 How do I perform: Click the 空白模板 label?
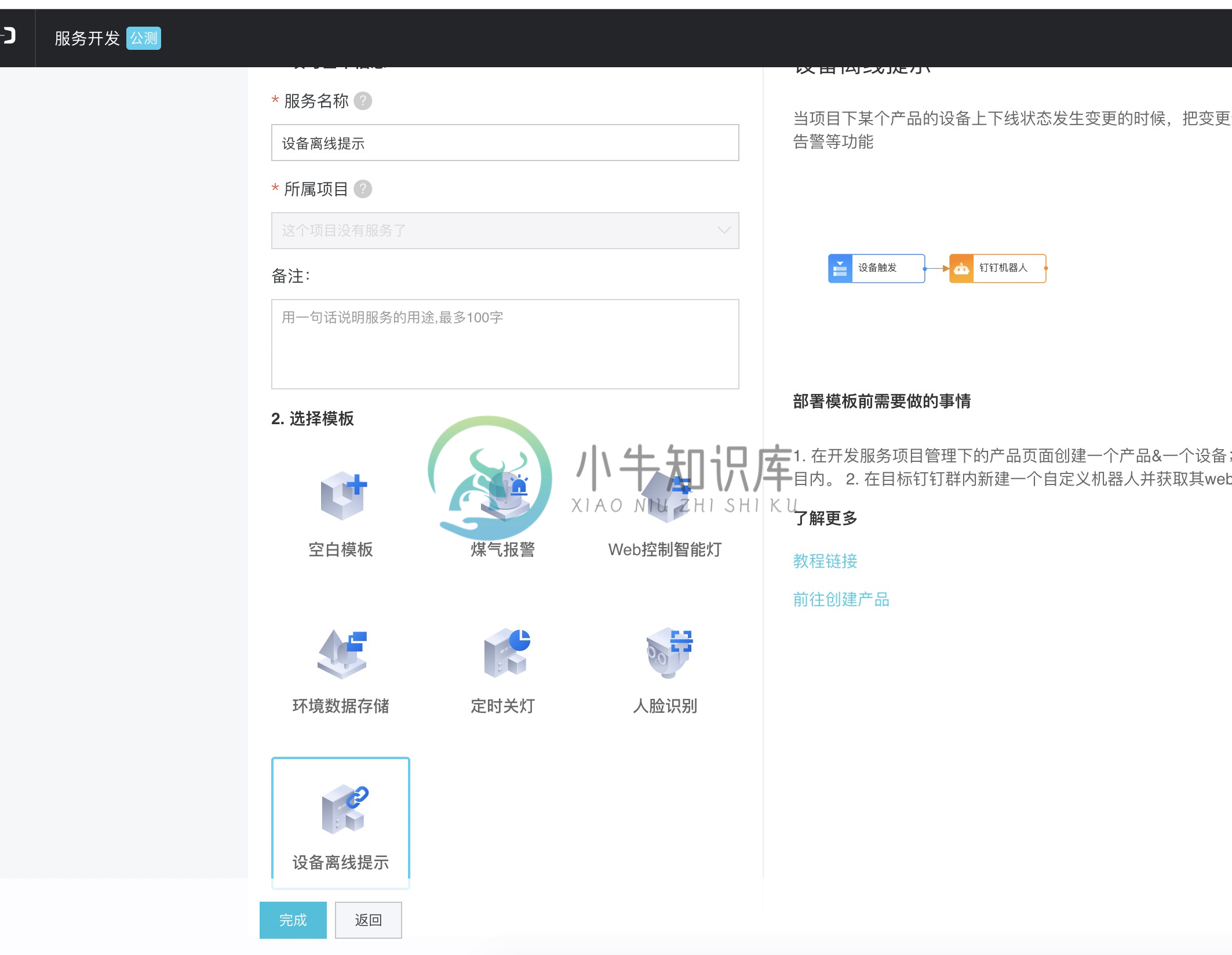[341, 549]
